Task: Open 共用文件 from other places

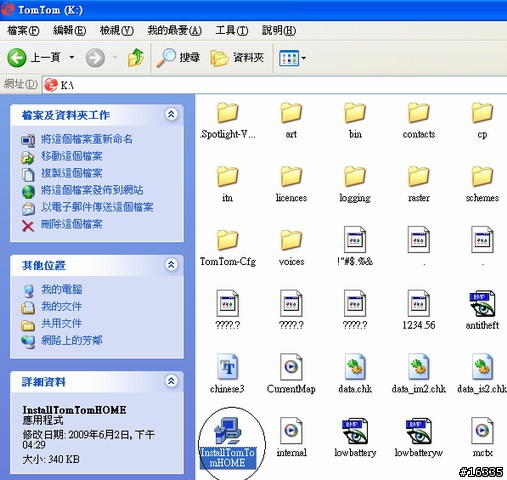Action: click(62, 323)
